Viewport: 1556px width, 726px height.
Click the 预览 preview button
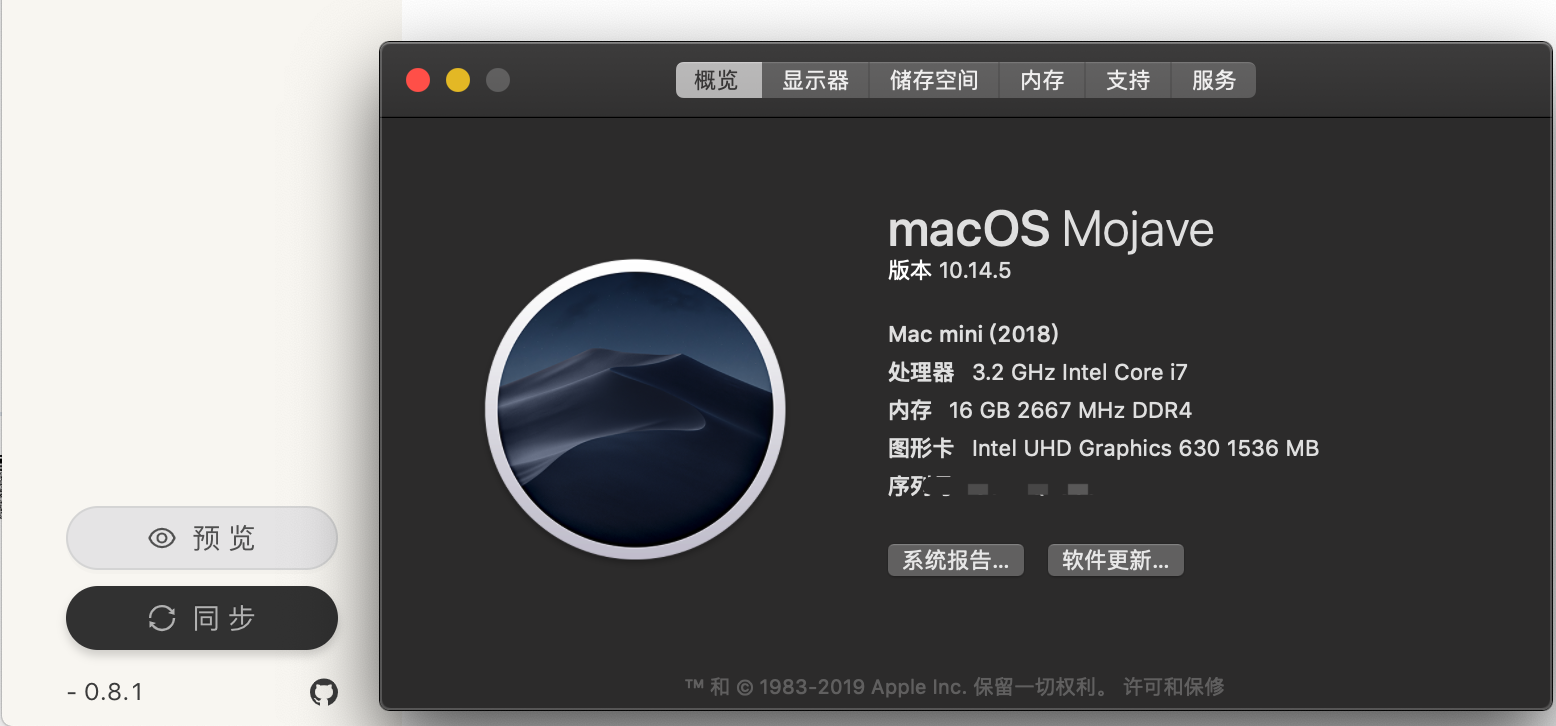pyautogui.click(x=202, y=538)
